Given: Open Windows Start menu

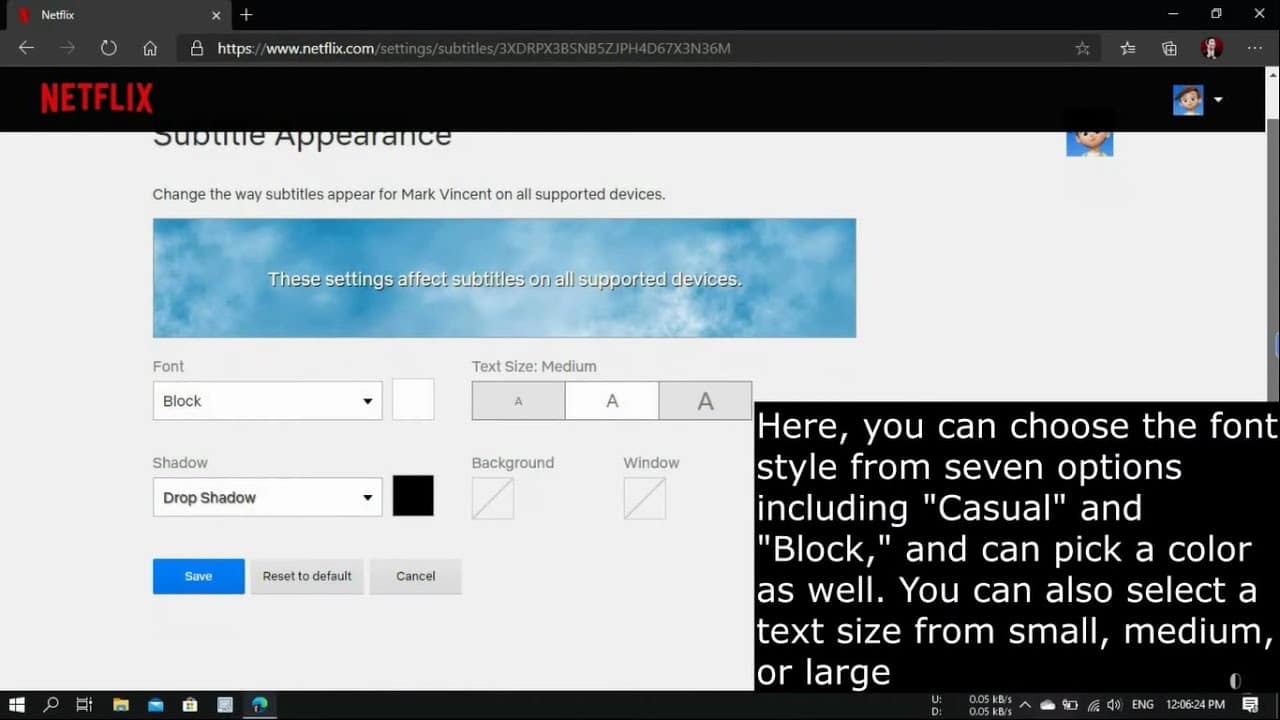Looking at the screenshot, I should [17, 705].
